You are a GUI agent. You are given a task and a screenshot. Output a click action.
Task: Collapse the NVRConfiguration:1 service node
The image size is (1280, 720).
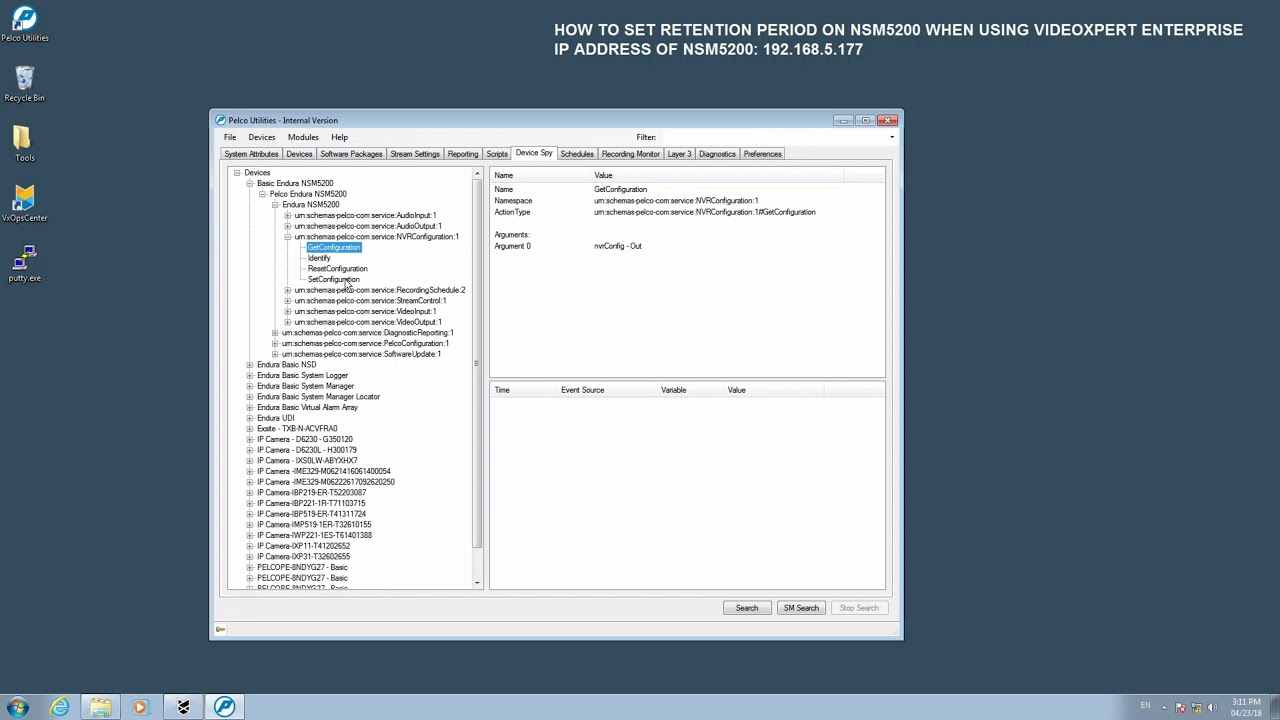[x=288, y=237]
